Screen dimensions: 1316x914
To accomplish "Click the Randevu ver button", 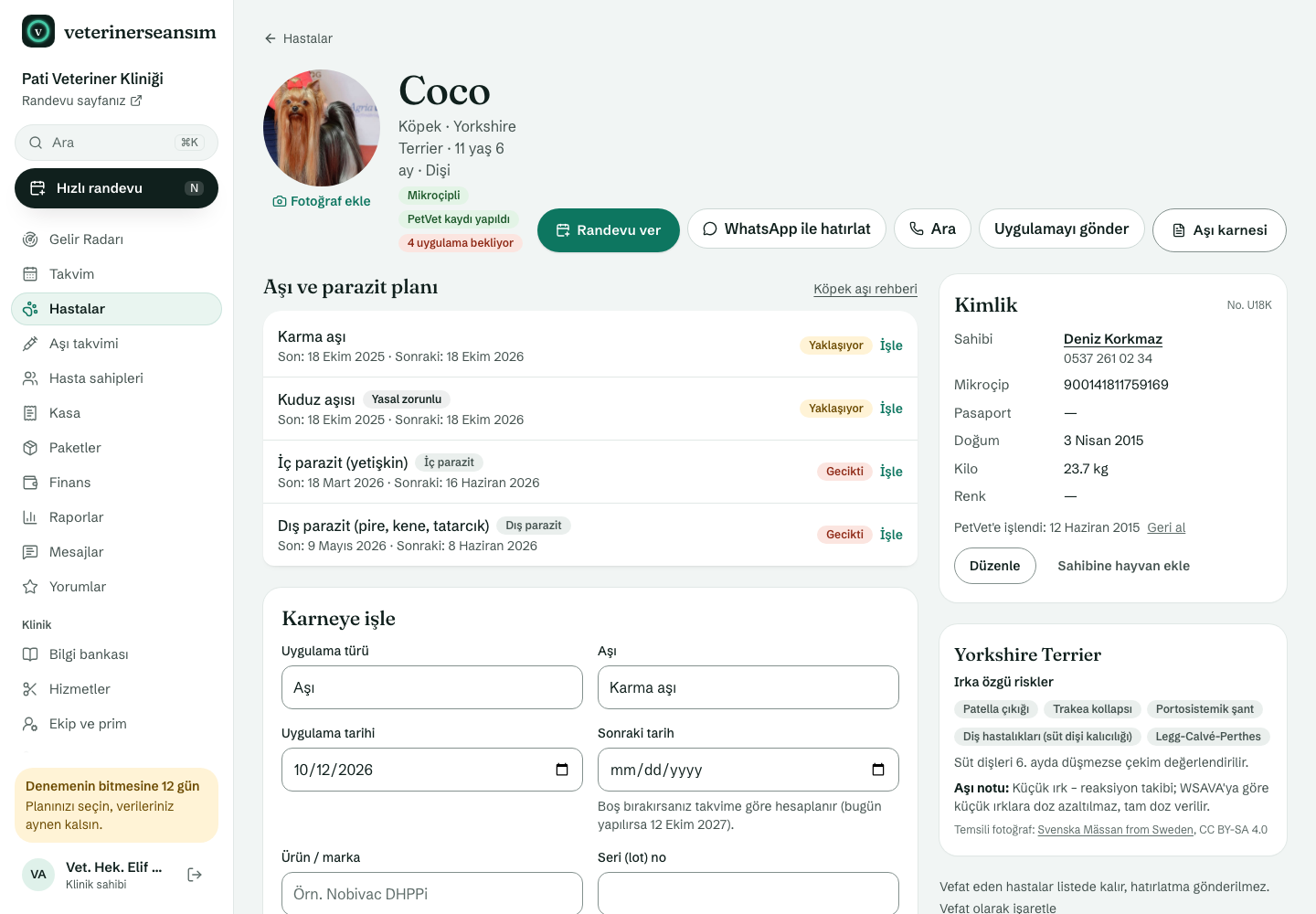I will click(609, 230).
